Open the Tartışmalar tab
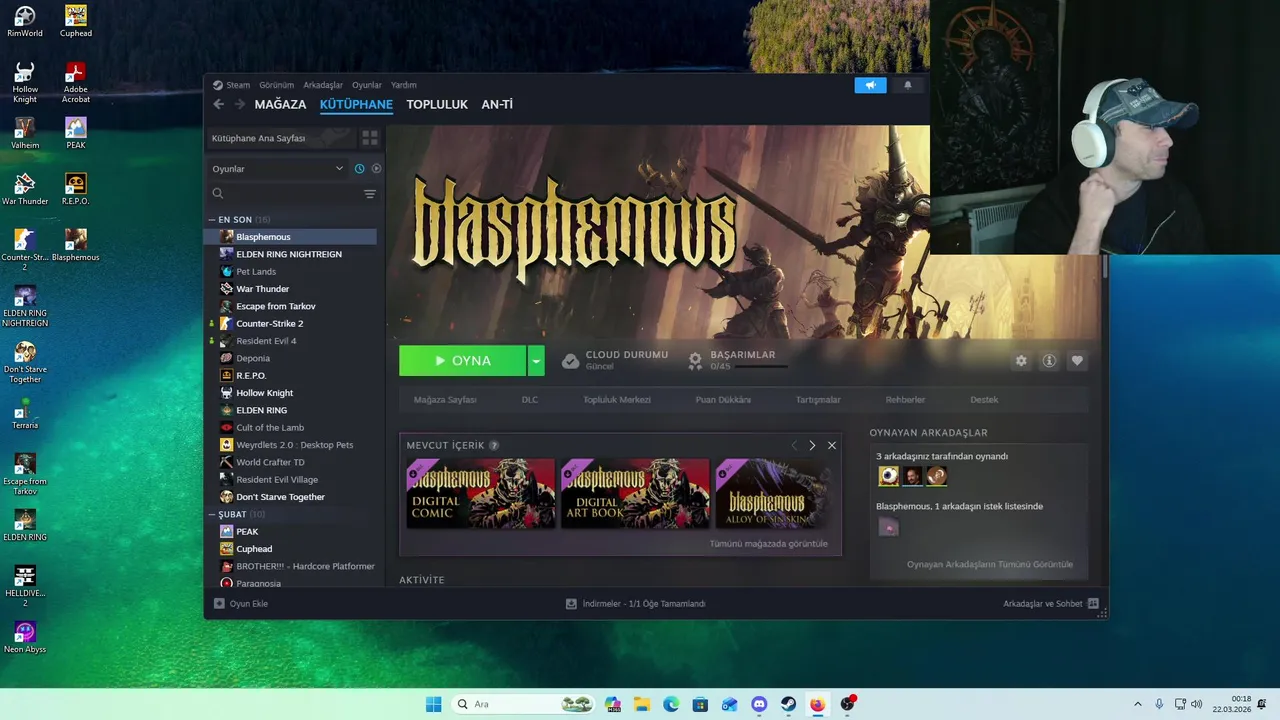Viewport: 1280px width, 720px height. (x=818, y=400)
